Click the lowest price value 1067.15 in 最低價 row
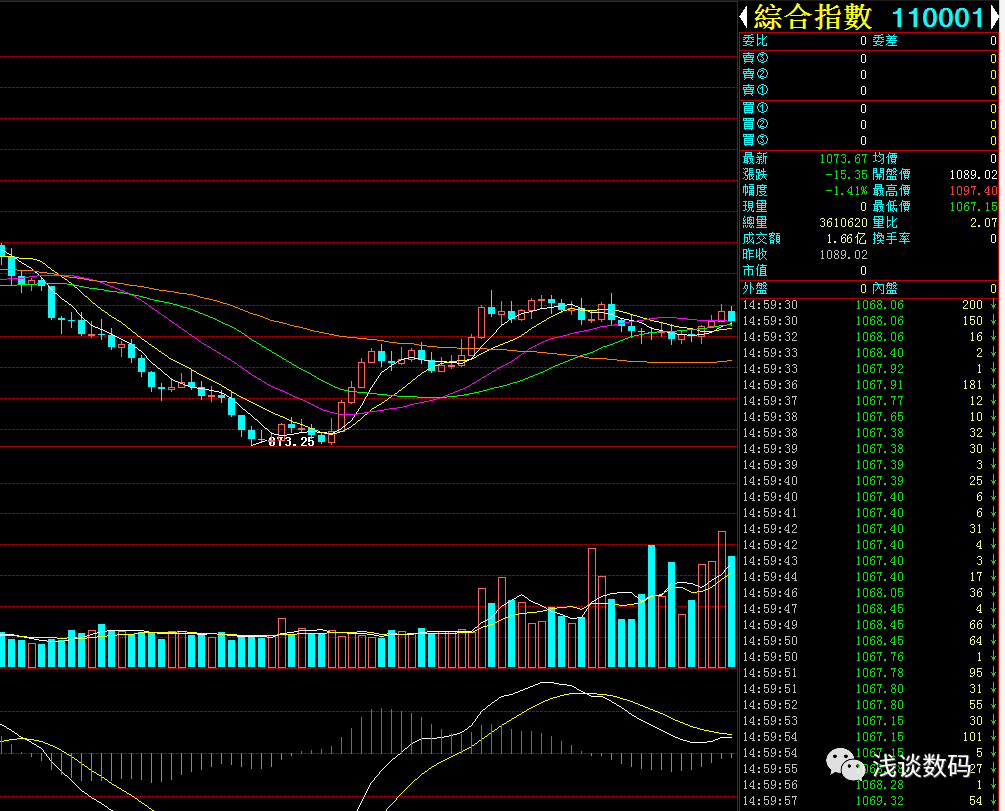Viewport: 1005px width, 811px height. (x=973, y=206)
